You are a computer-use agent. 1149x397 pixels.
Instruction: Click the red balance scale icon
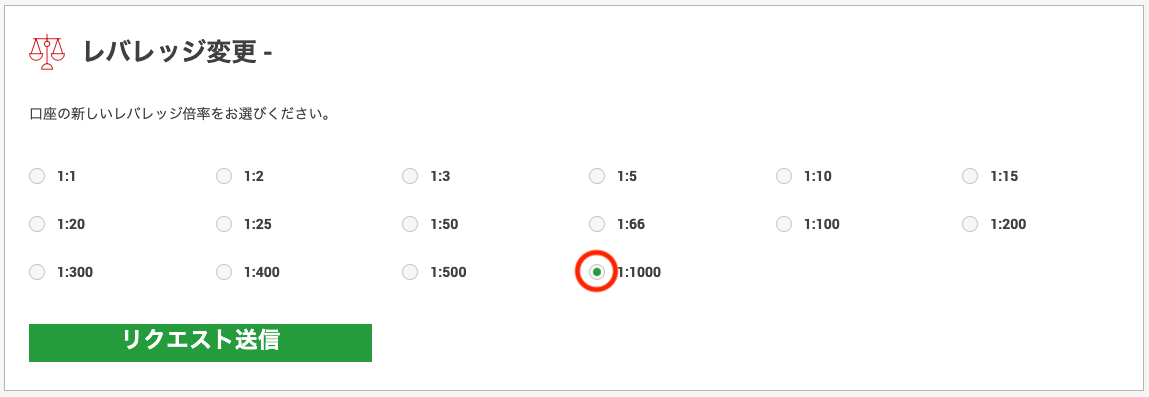pyautogui.click(x=47, y=52)
